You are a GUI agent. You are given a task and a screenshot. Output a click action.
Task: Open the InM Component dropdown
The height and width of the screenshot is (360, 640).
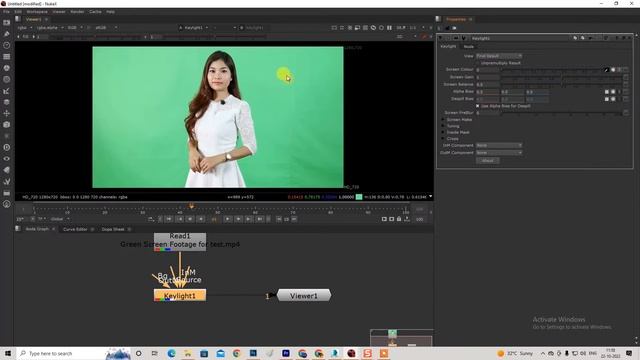coord(499,145)
